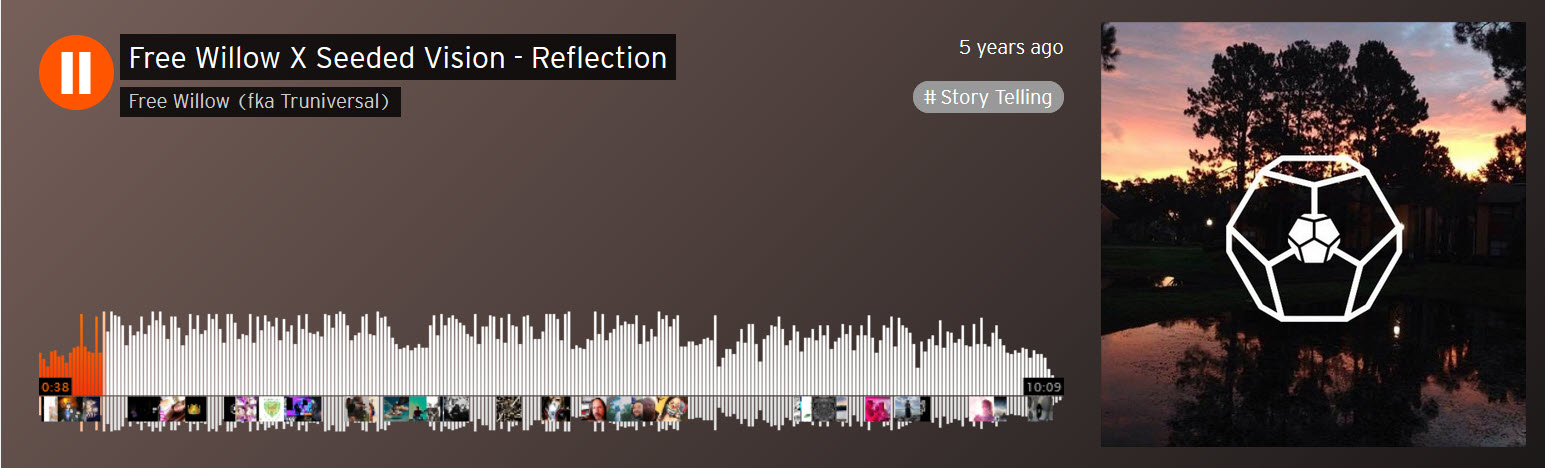Image resolution: width=1545 pixels, height=468 pixels.
Task: Click the 5 years ago upload date
Action: pos(1011,47)
